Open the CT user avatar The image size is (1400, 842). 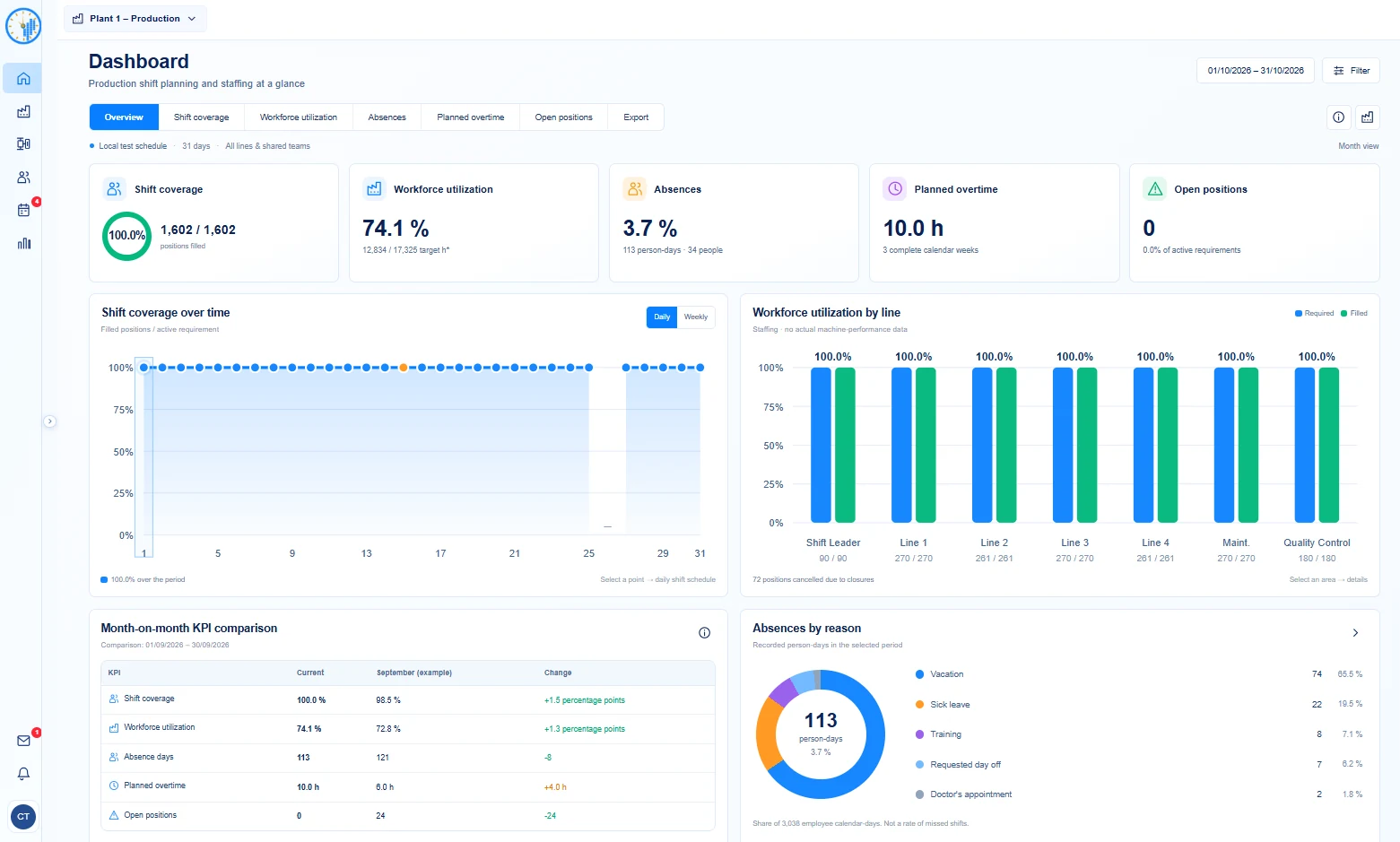click(23, 816)
